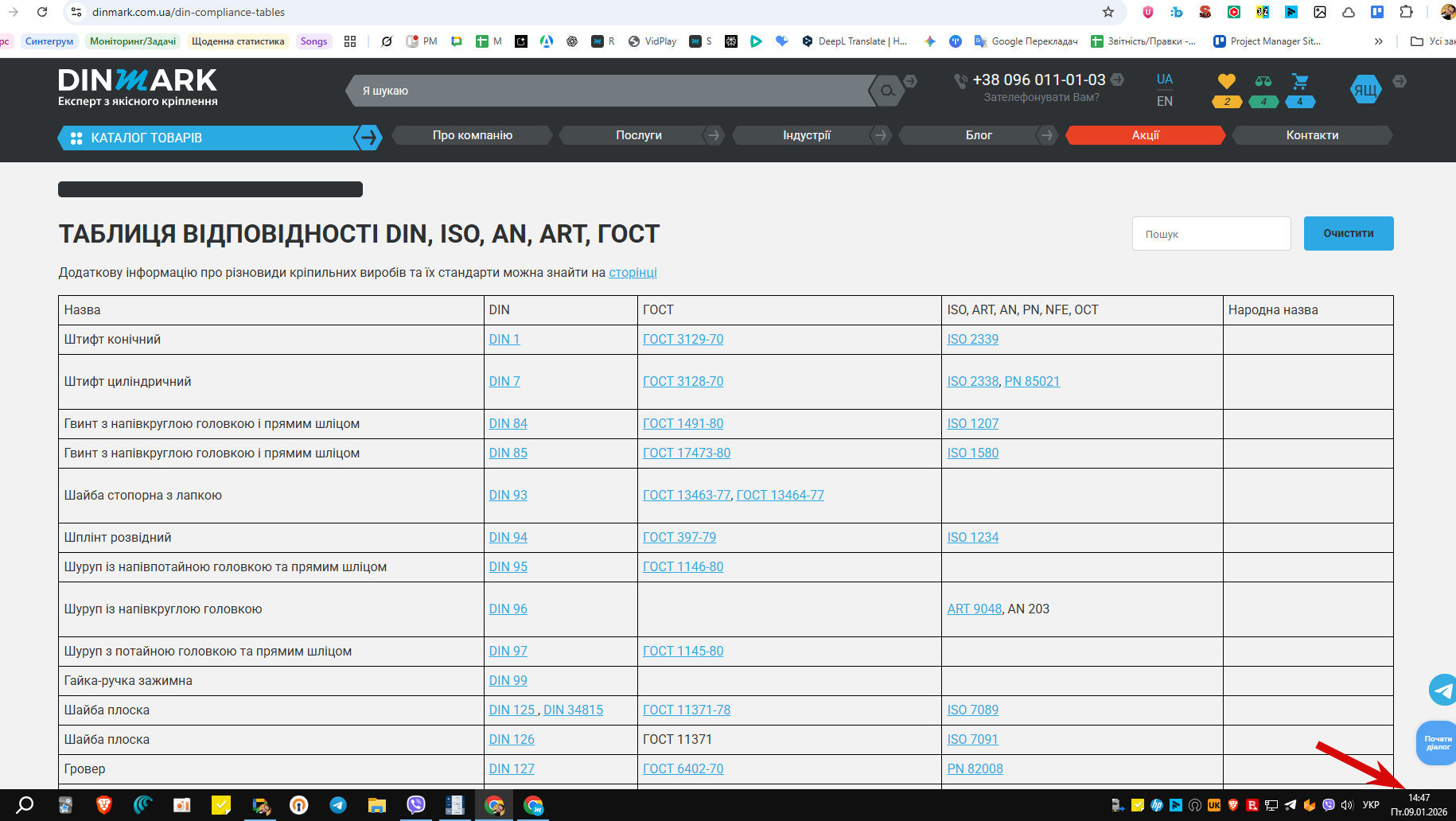Open Viber from the taskbar
1456x821 pixels.
[416, 805]
